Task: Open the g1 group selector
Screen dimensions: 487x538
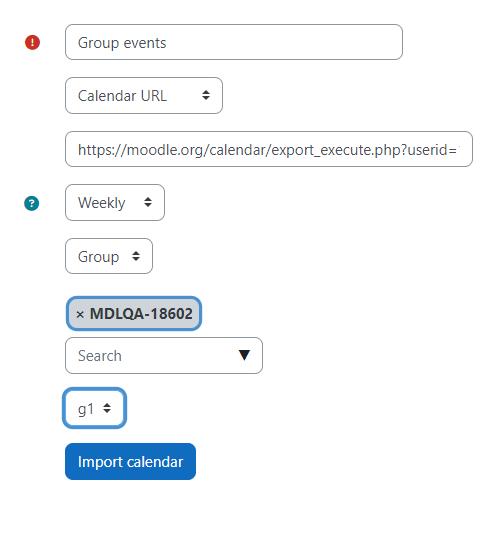Action: (x=94, y=408)
